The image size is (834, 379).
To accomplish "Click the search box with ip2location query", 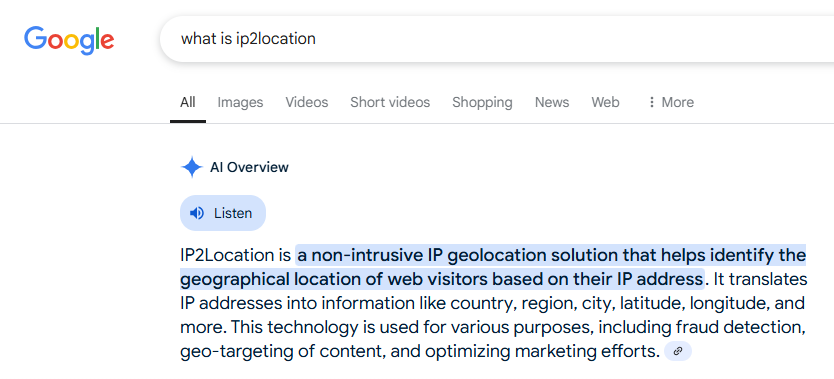I will click(497, 39).
